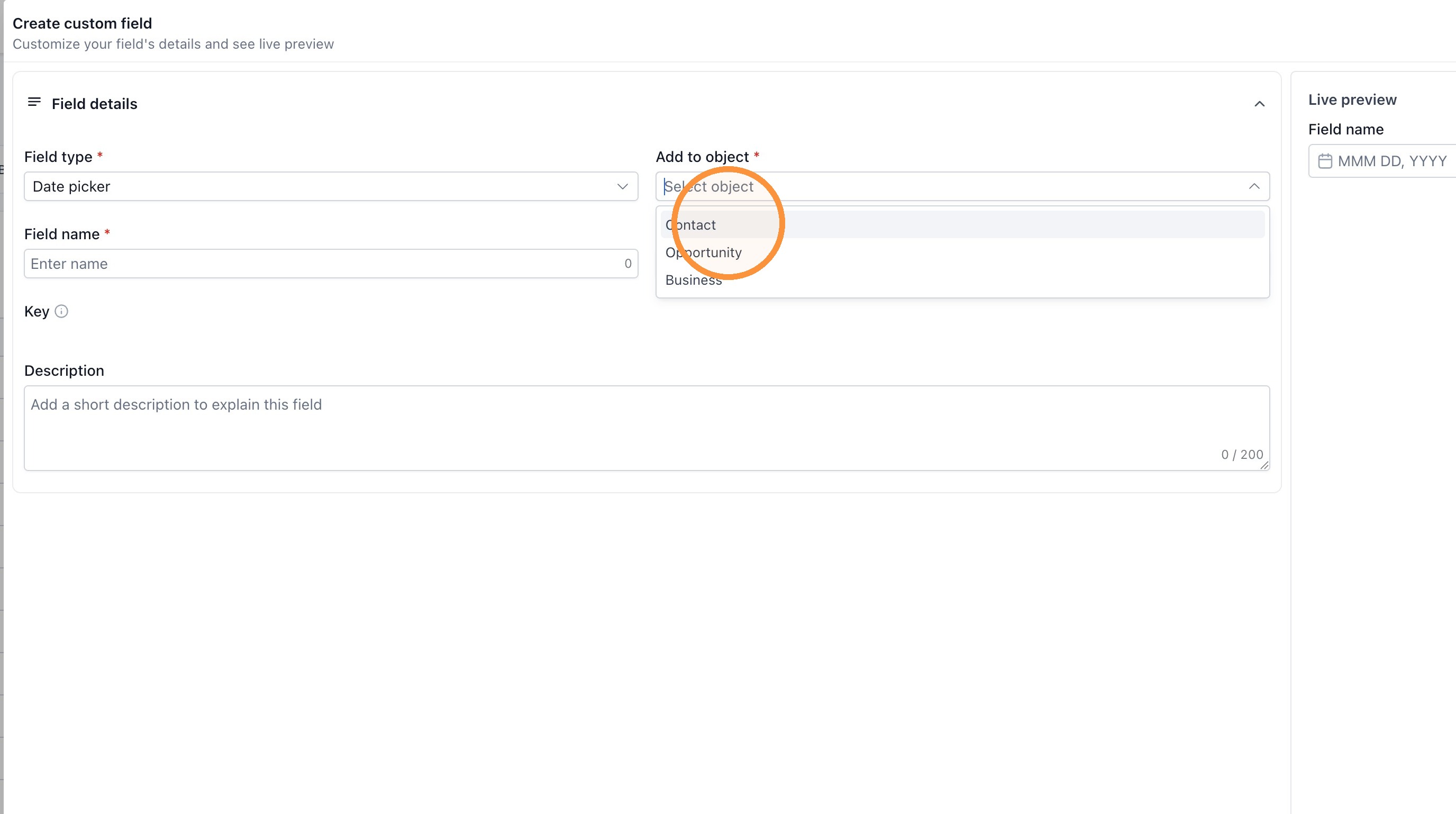Click the Description text area

pyautogui.click(x=647, y=429)
